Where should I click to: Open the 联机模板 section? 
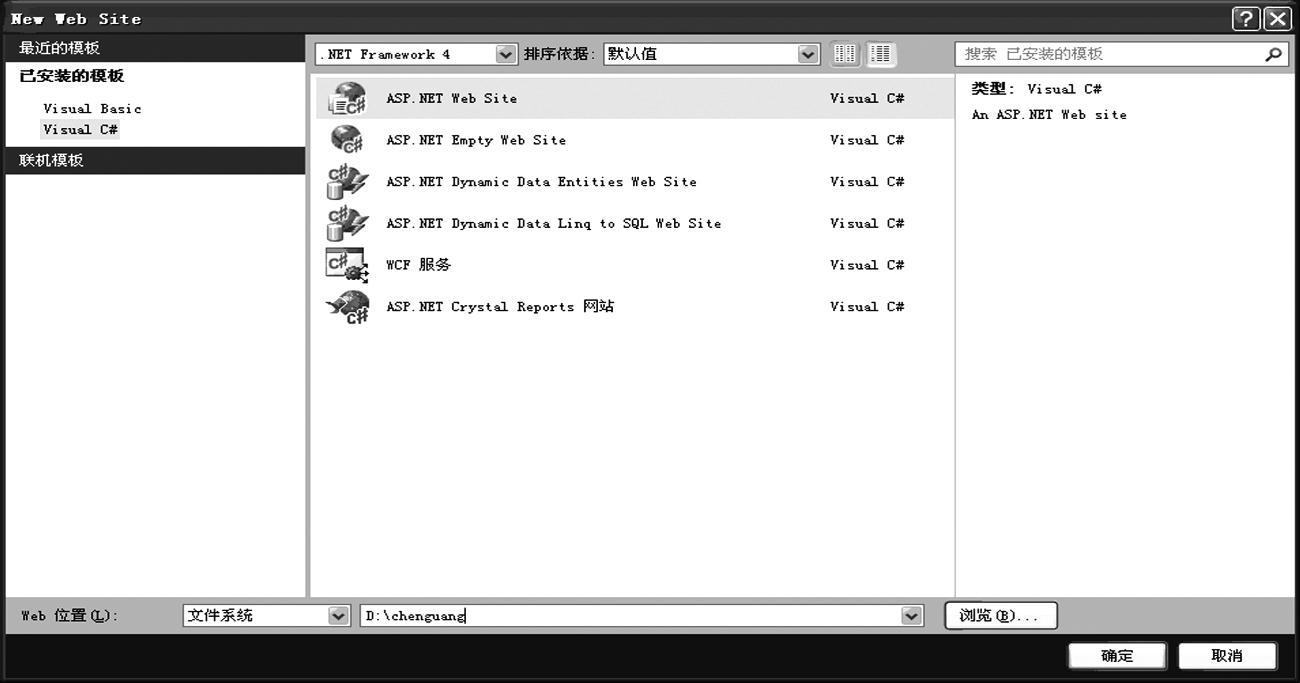coord(155,160)
